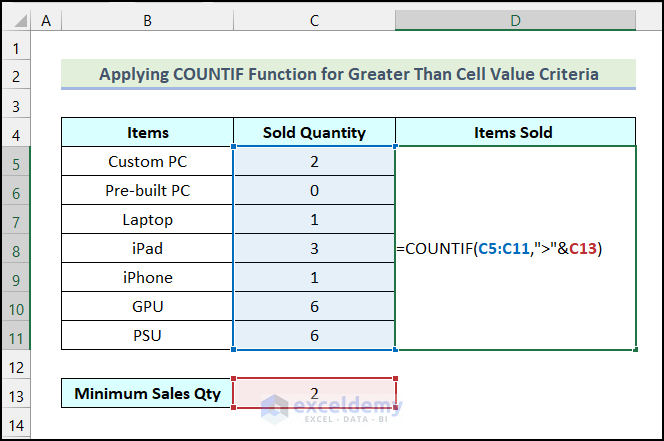Select row 2 header
This screenshot has width=664, height=441.
coord(17,75)
